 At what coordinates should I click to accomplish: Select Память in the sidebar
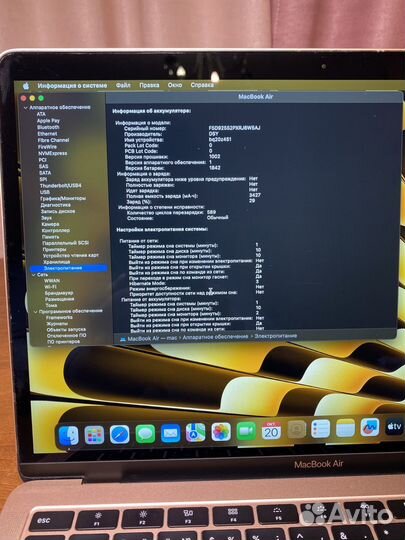[x=51, y=237]
